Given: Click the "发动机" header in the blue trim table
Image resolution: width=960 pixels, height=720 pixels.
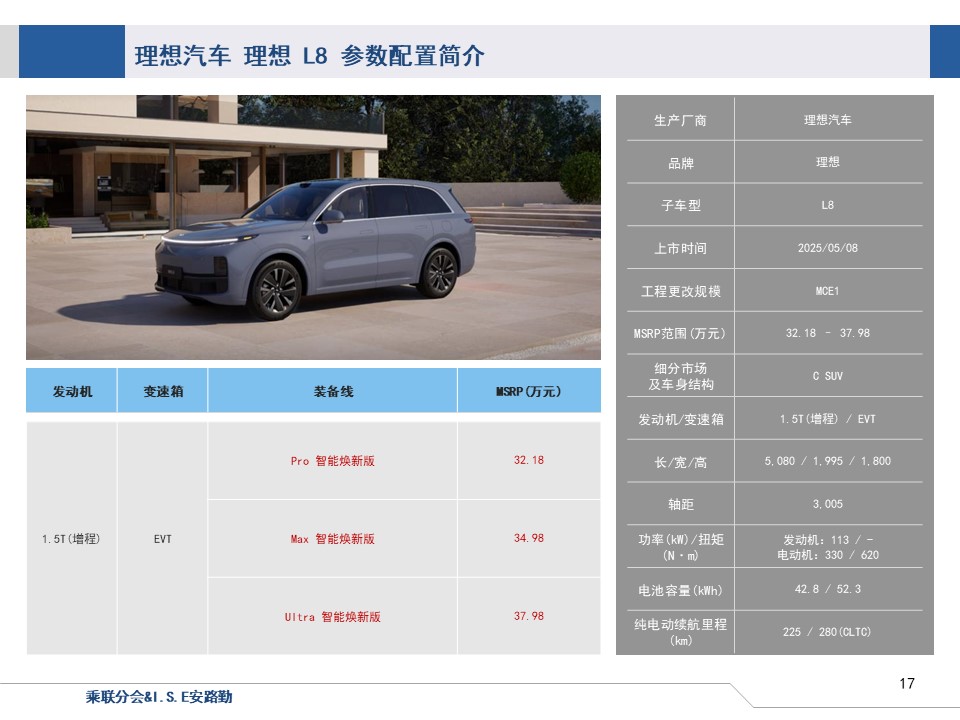Looking at the screenshot, I should point(72,391).
